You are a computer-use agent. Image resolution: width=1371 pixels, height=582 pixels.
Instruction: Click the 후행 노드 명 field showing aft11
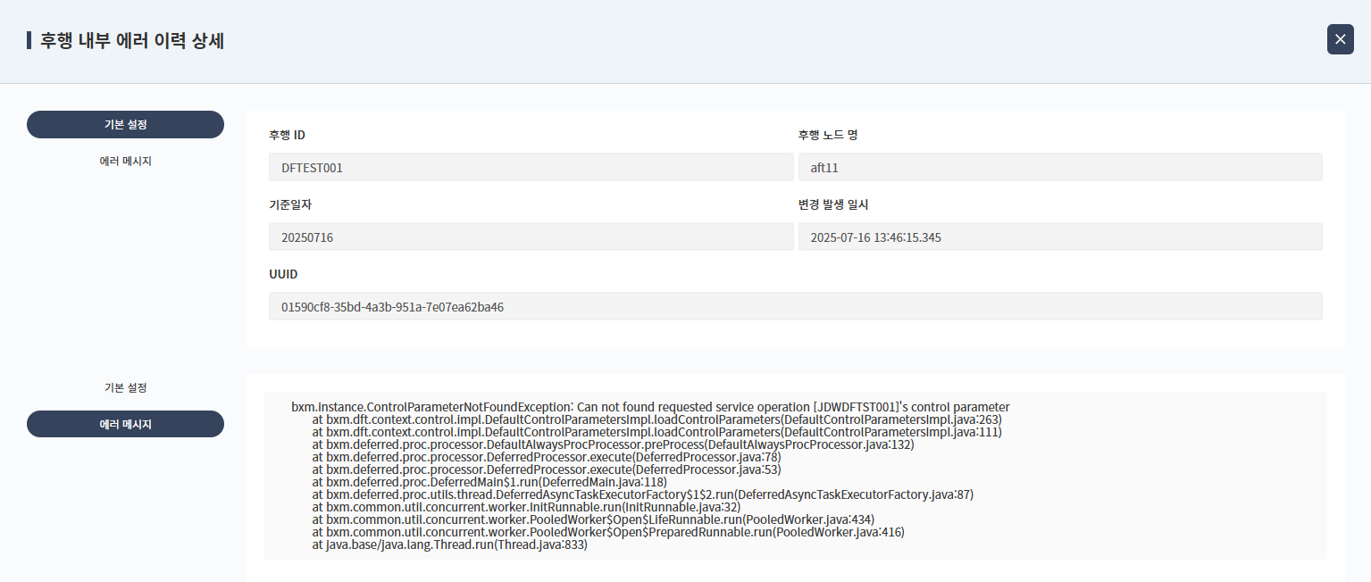pyautogui.click(x=1059, y=167)
